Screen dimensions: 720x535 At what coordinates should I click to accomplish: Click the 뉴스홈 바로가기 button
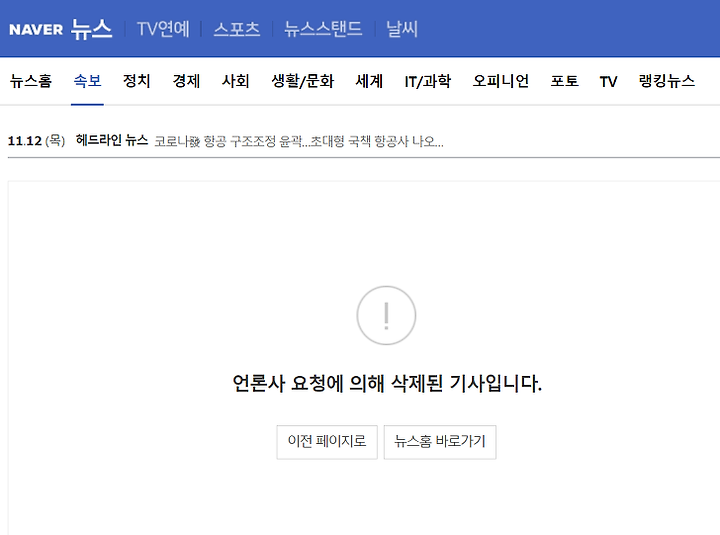click(x=440, y=442)
